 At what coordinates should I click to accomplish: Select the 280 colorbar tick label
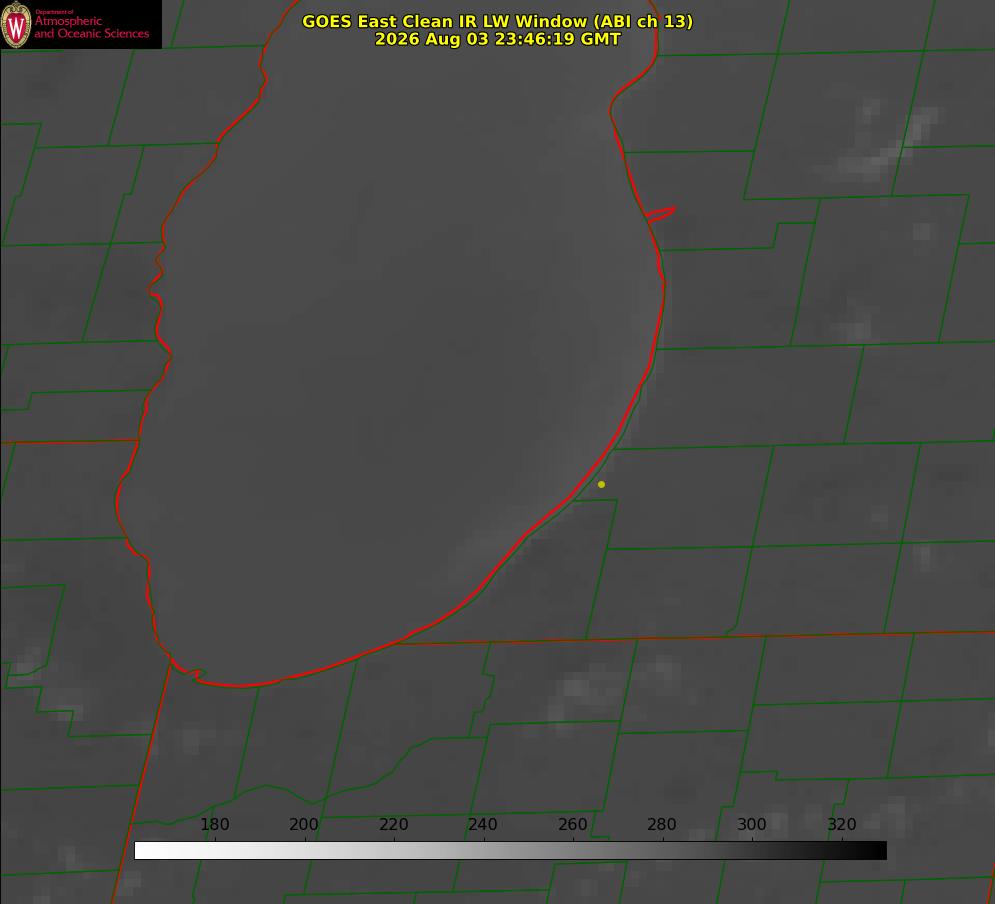click(662, 824)
